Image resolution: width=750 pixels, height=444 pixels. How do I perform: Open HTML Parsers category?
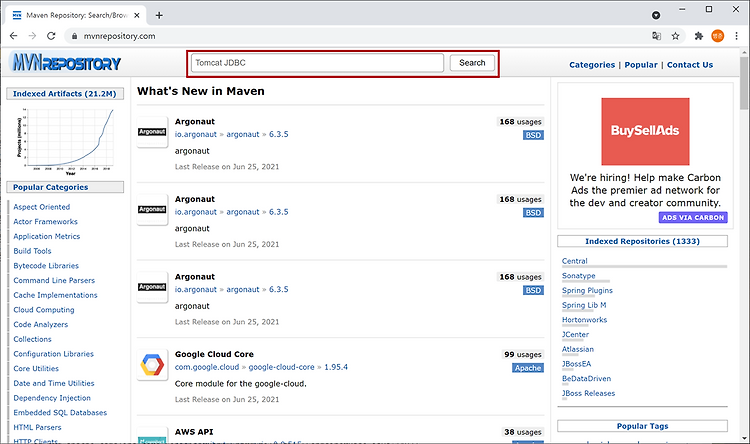click(37, 427)
